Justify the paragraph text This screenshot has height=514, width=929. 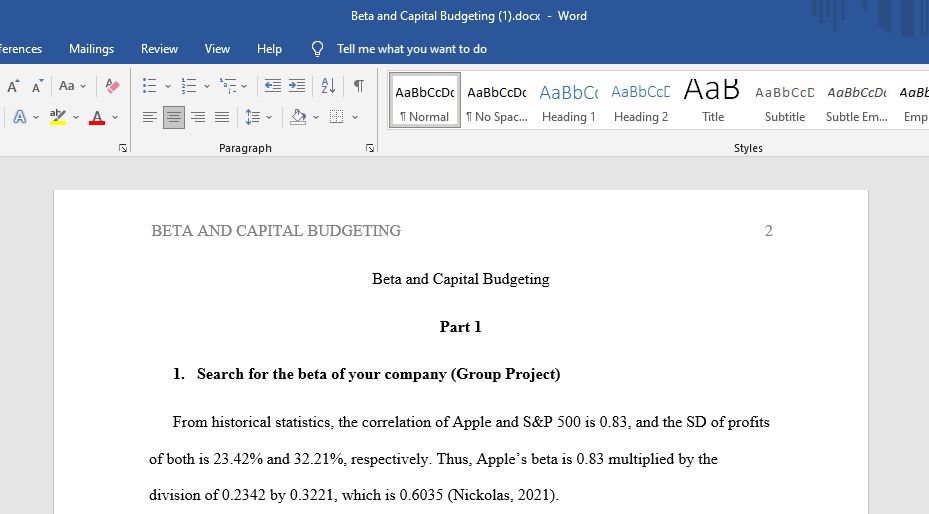(x=222, y=117)
